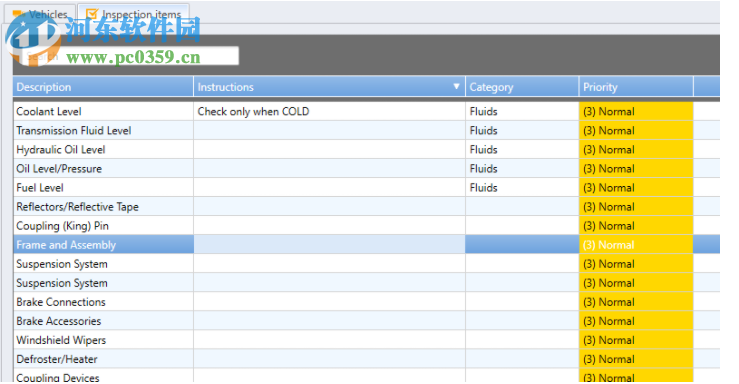Image resolution: width=739 pixels, height=384 pixels.
Task: Click the priority cell for Defroster/Heater
Action: pos(636,359)
